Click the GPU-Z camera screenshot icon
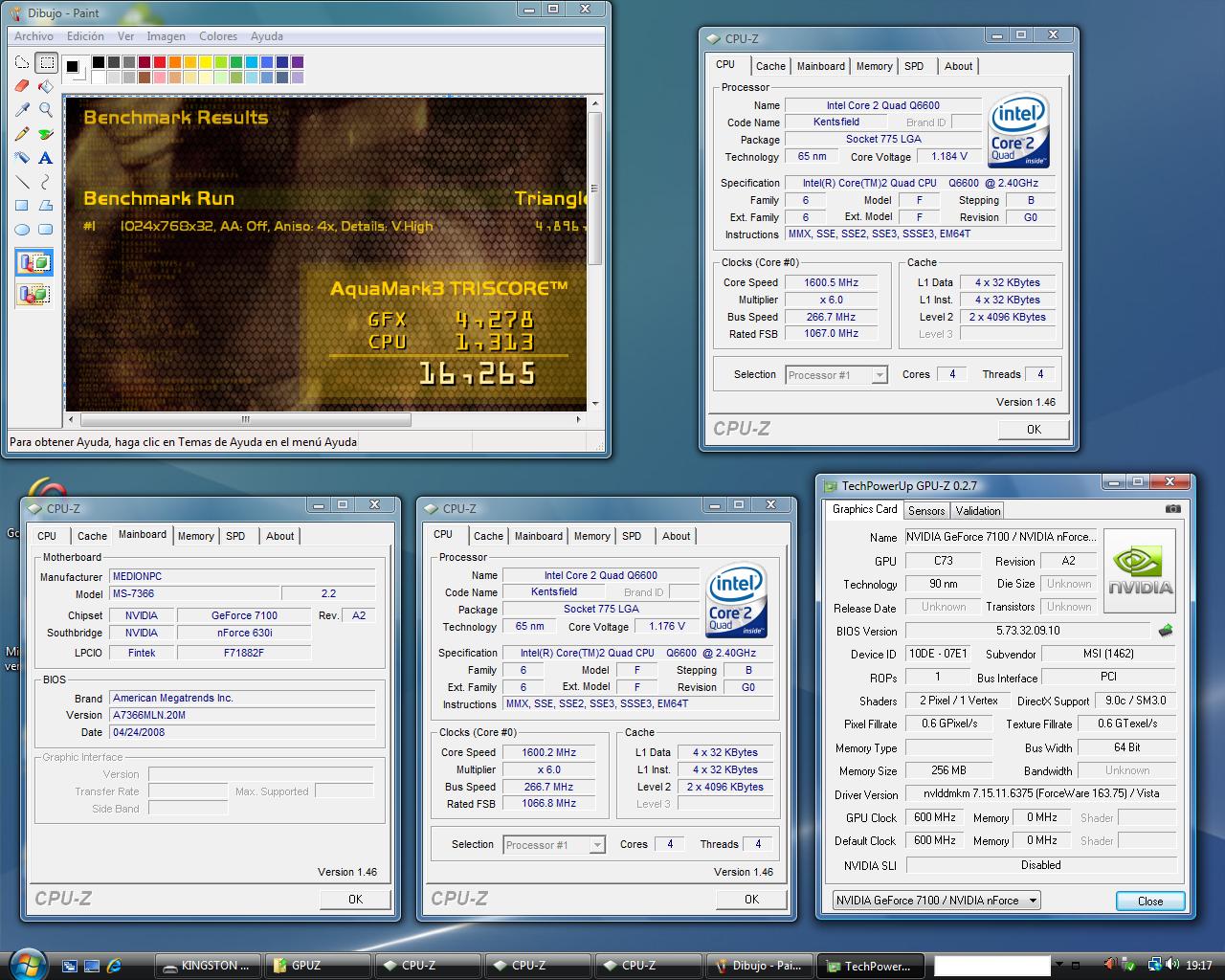Viewport: 1225px width, 980px height. [x=1172, y=509]
